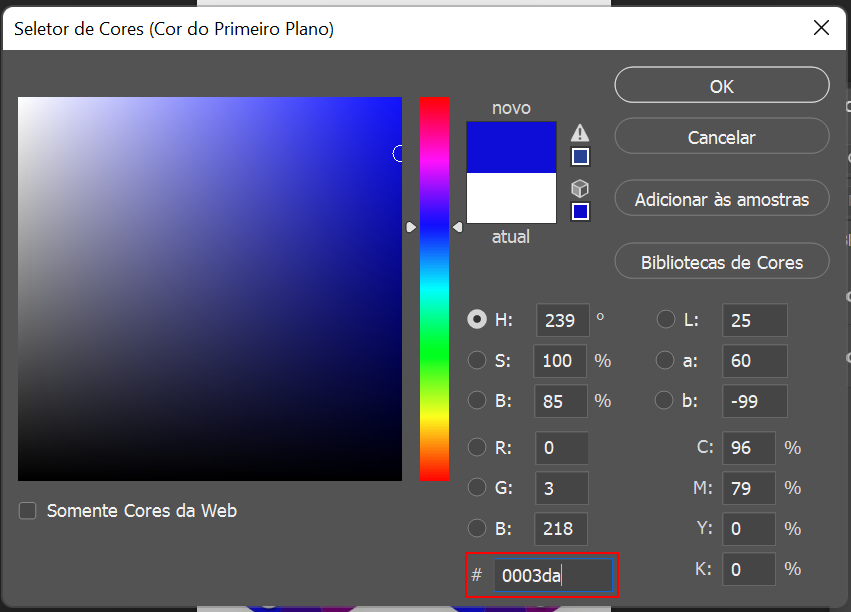Click the H hue value field showing 239
Viewport: 851px width, 612px height.
coord(562,320)
